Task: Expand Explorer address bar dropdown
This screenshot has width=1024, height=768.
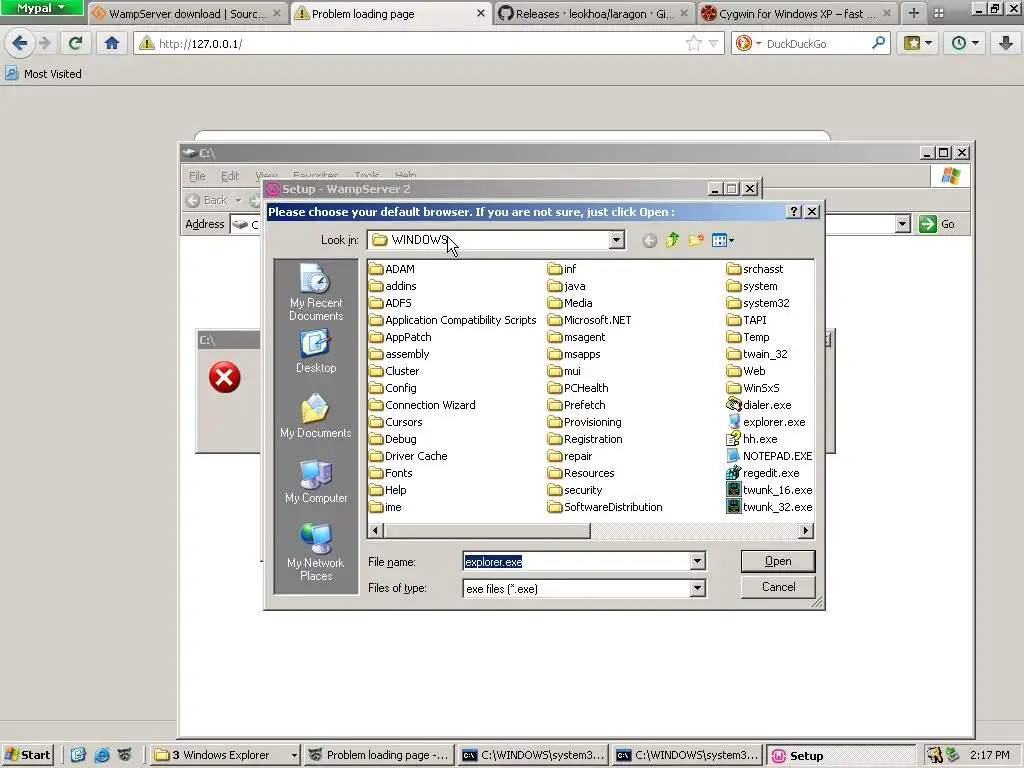Action: 903,224
